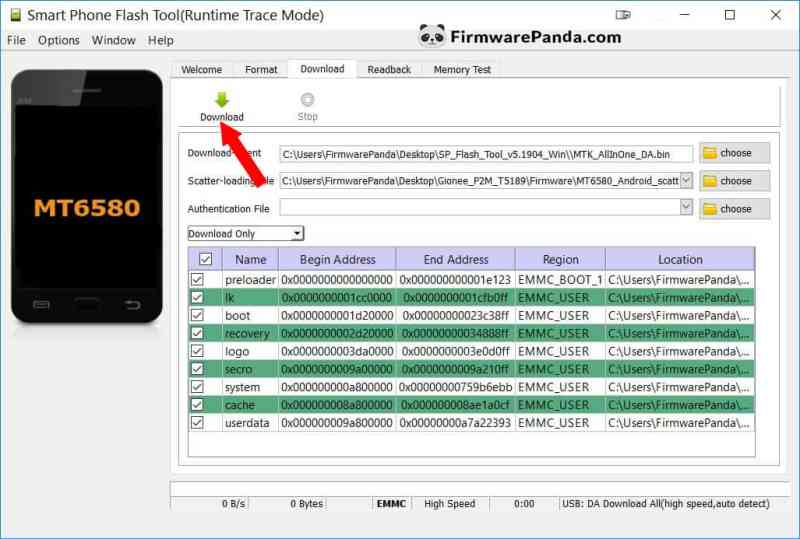This screenshot has height=539, width=800.
Task: Expand the Authentication File dropdown arrow
Action: tap(686, 207)
